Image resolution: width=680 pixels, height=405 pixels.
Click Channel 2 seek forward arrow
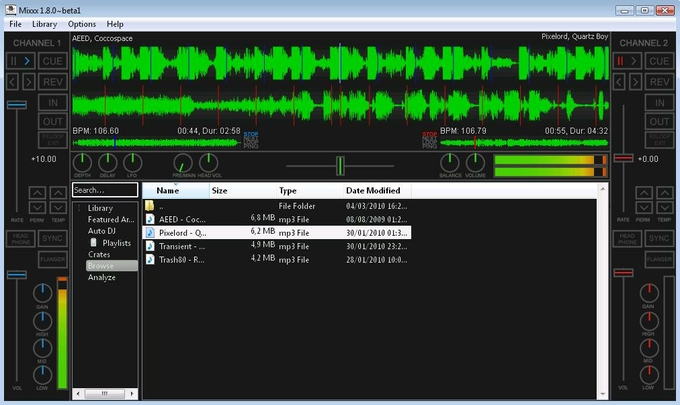click(635, 82)
